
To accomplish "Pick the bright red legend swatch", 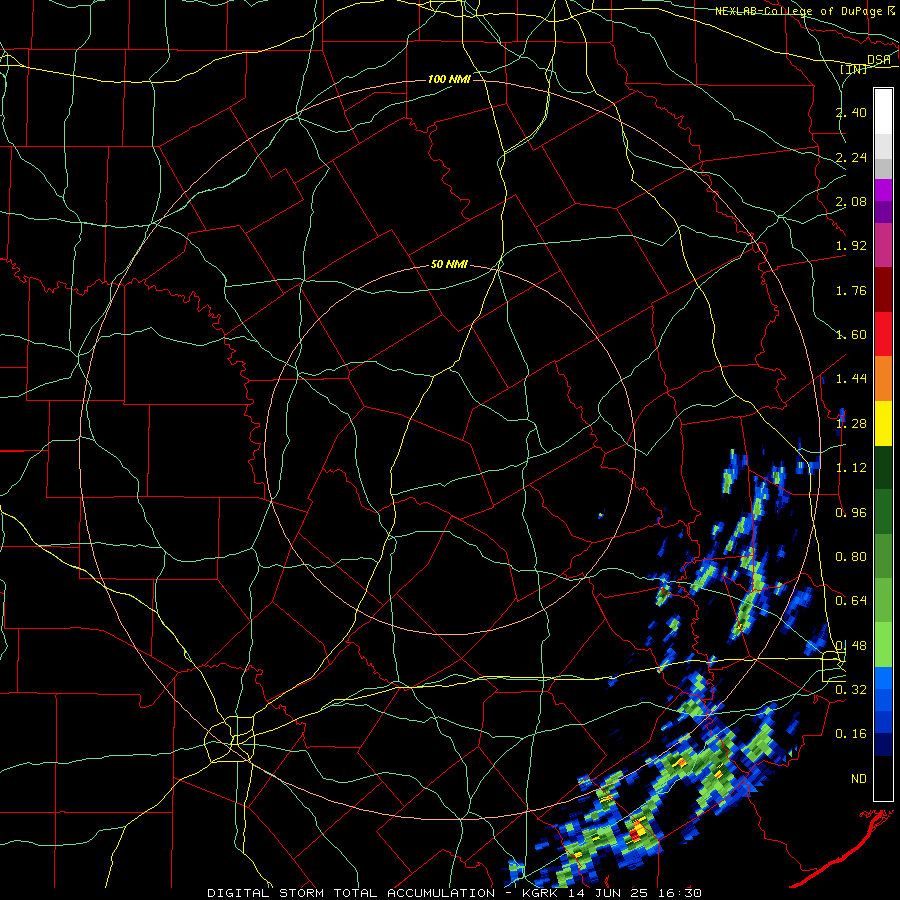I will click(883, 334).
